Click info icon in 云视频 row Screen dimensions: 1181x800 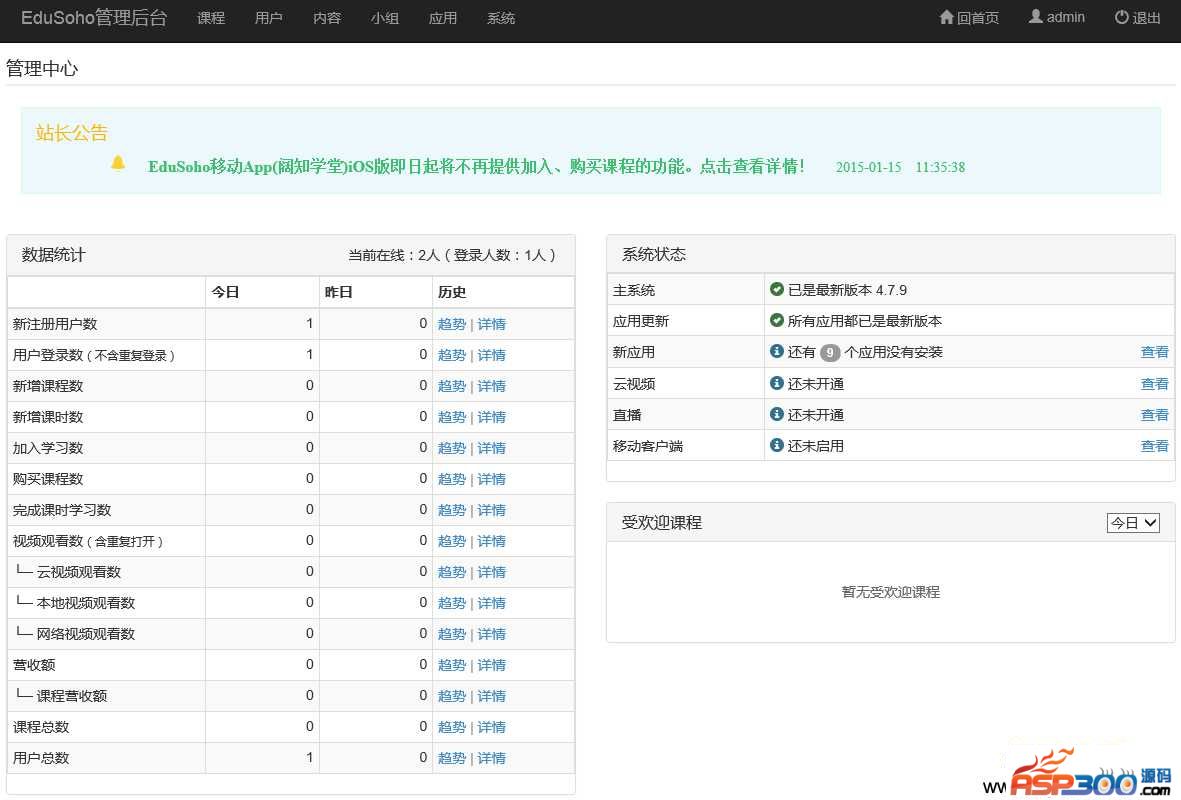[x=777, y=383]
